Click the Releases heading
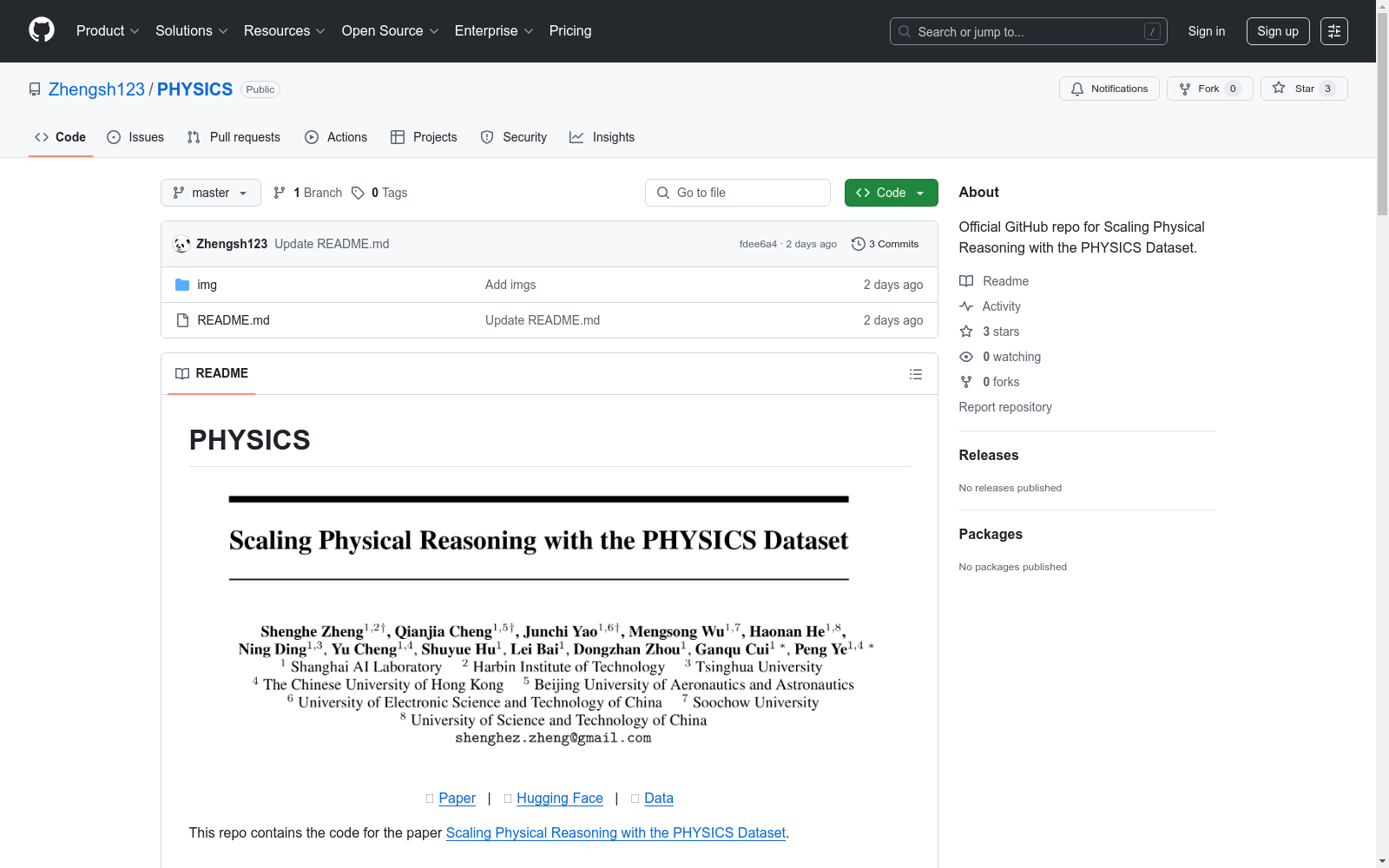This screenshot has width=1389, height=868. click(989, 455)
